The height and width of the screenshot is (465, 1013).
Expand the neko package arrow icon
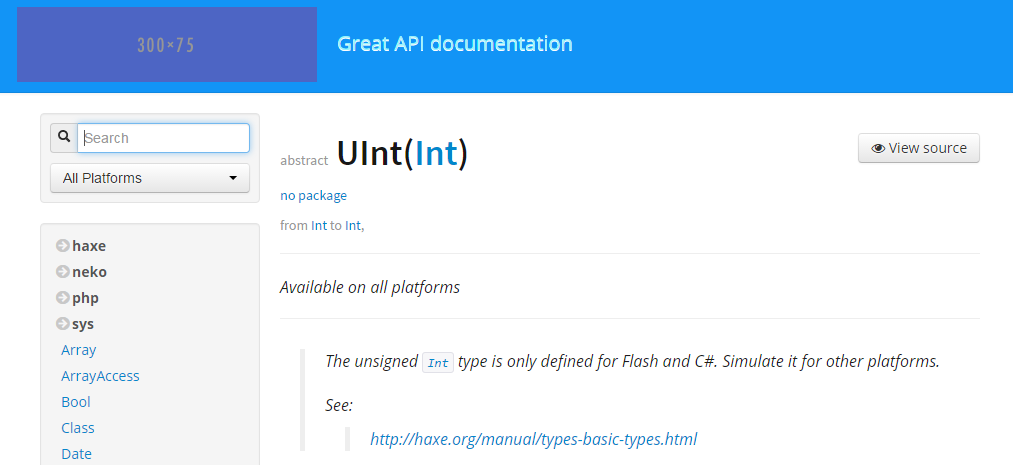click(63, 272)
